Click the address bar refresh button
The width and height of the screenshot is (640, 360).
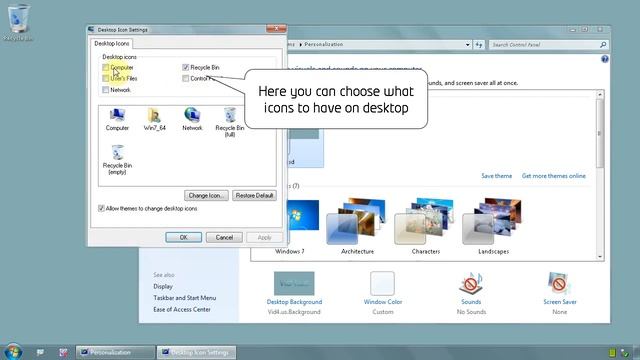[x=479, y=44]
